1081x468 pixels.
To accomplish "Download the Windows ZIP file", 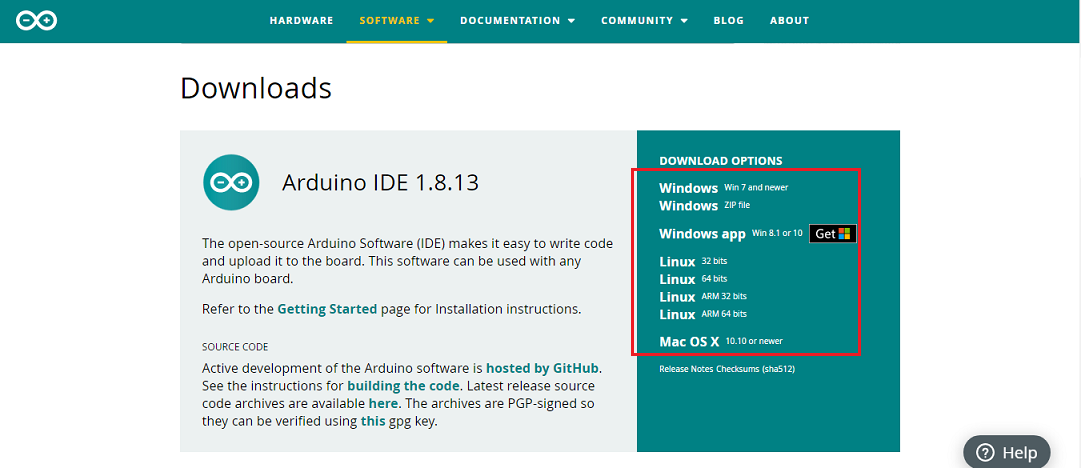I will pyautogui.click(x=705, y=205).
